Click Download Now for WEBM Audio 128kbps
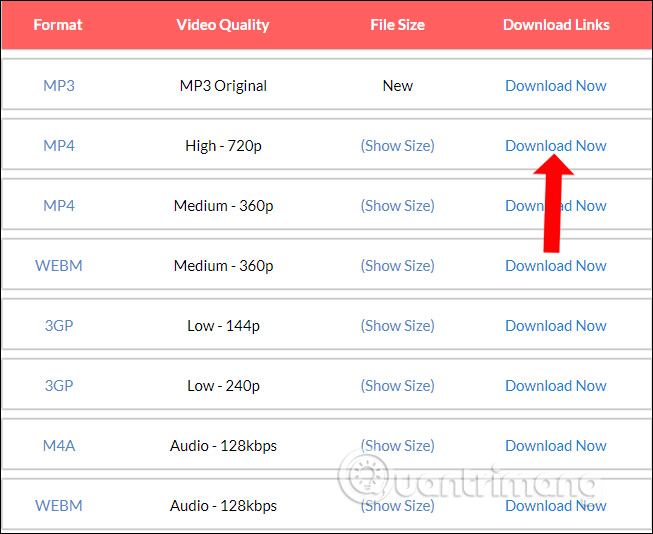 [556, 506]
